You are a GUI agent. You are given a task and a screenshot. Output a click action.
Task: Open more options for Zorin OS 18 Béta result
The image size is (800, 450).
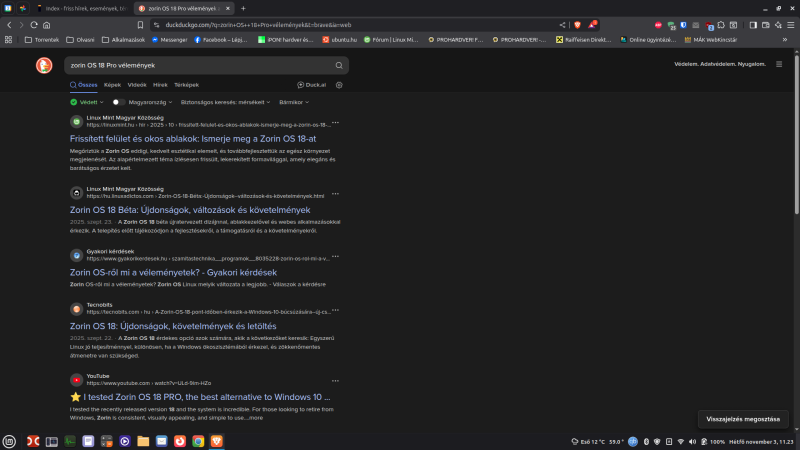pyautogui.click(x=335, y=194)
